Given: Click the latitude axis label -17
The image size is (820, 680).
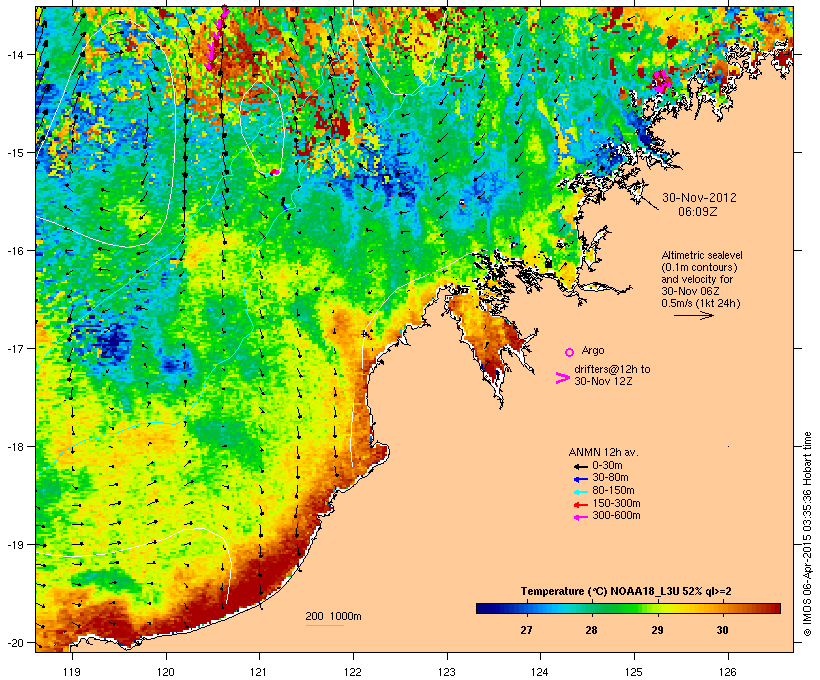Looking at the screenshot, I should tap(14, 348).
